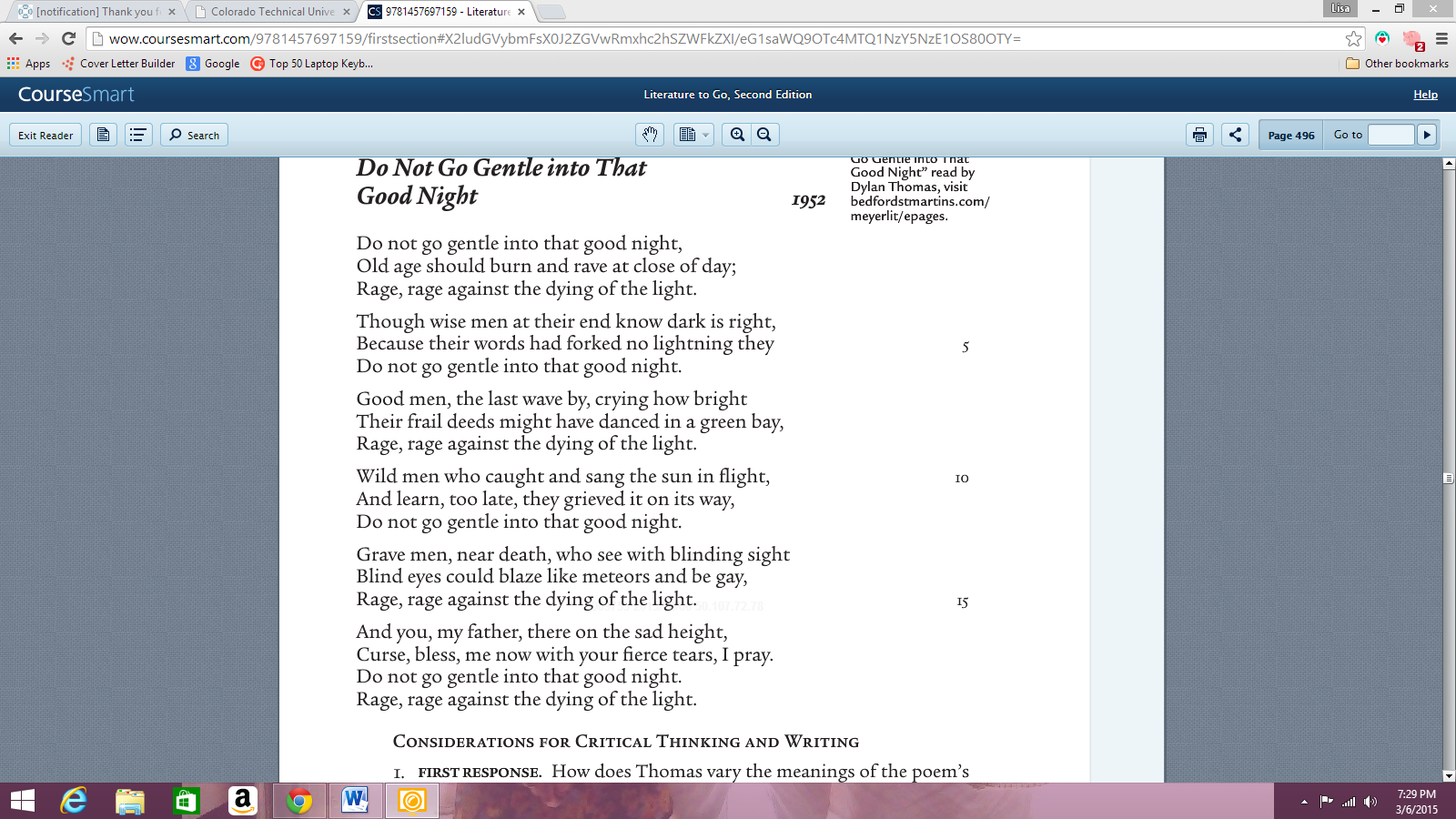Switch to Chrome in the taskbar
The height and width of the screenshot is (819, 1456).
[299, 801]
